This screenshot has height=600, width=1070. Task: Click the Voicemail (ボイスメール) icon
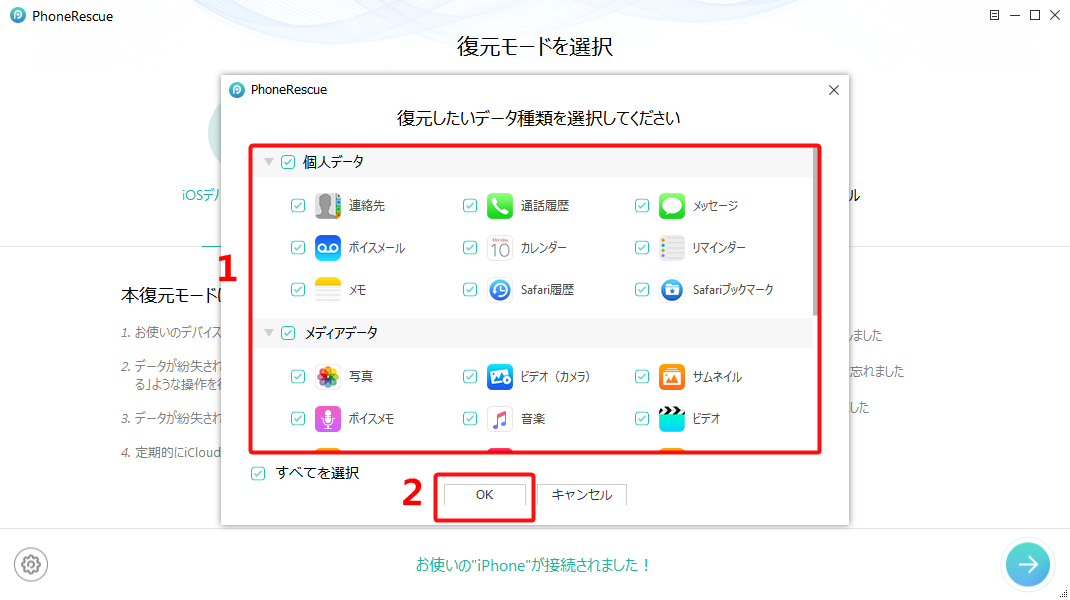(328, 248)
